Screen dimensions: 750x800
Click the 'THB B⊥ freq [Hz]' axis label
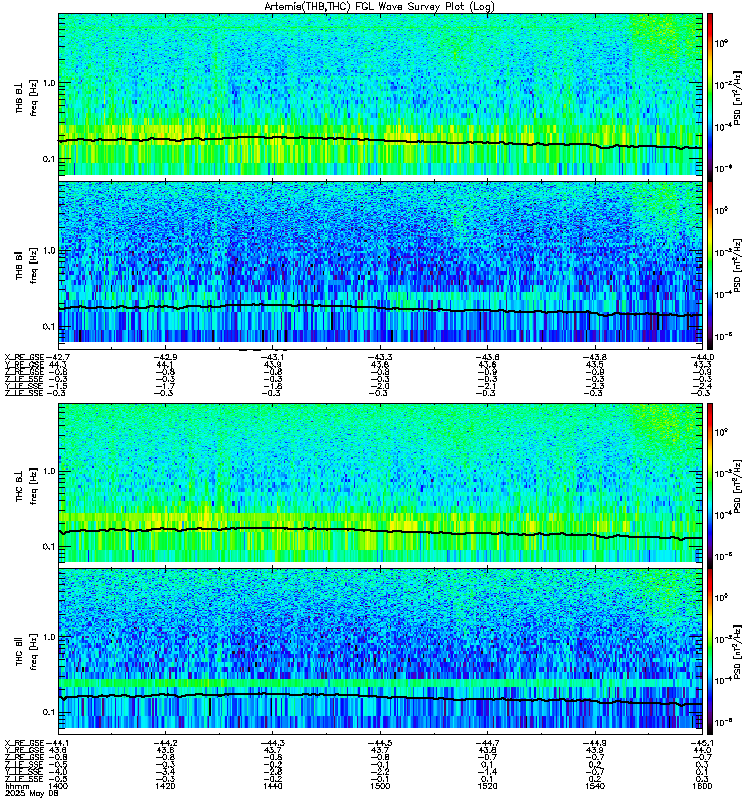[x=26, y=97]
